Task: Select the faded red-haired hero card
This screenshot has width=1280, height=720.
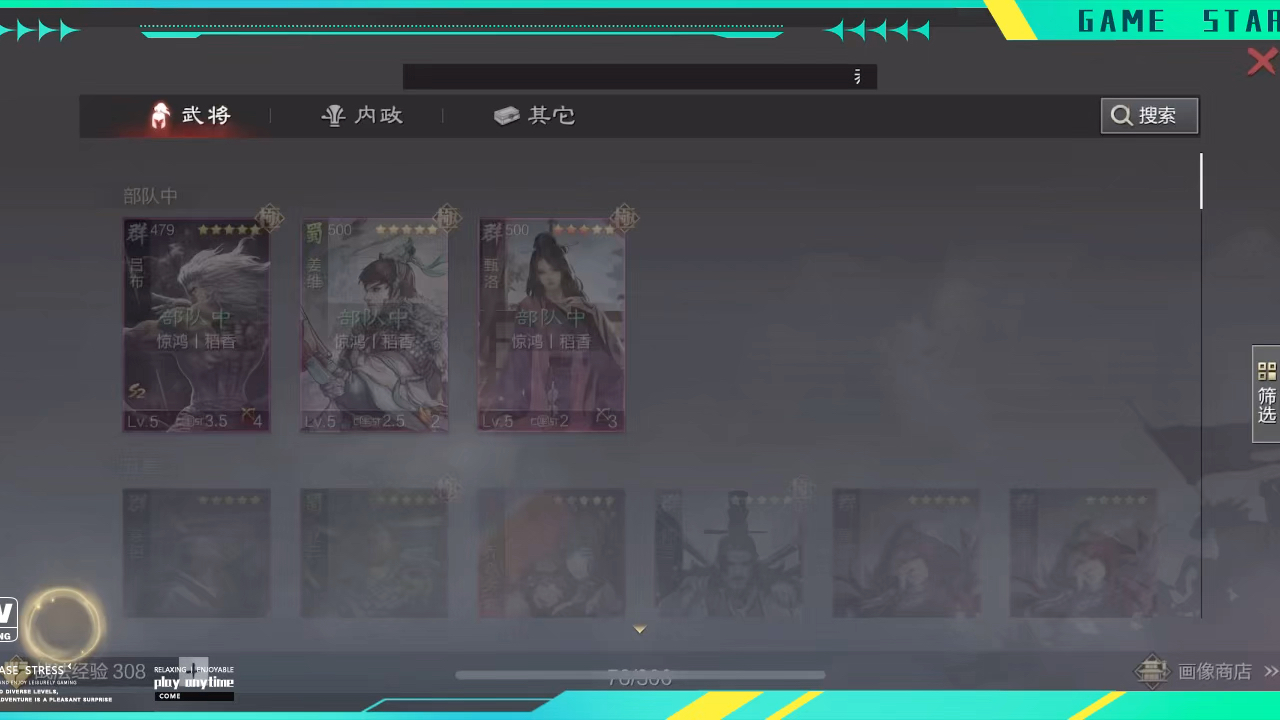Action: point(551,553)
